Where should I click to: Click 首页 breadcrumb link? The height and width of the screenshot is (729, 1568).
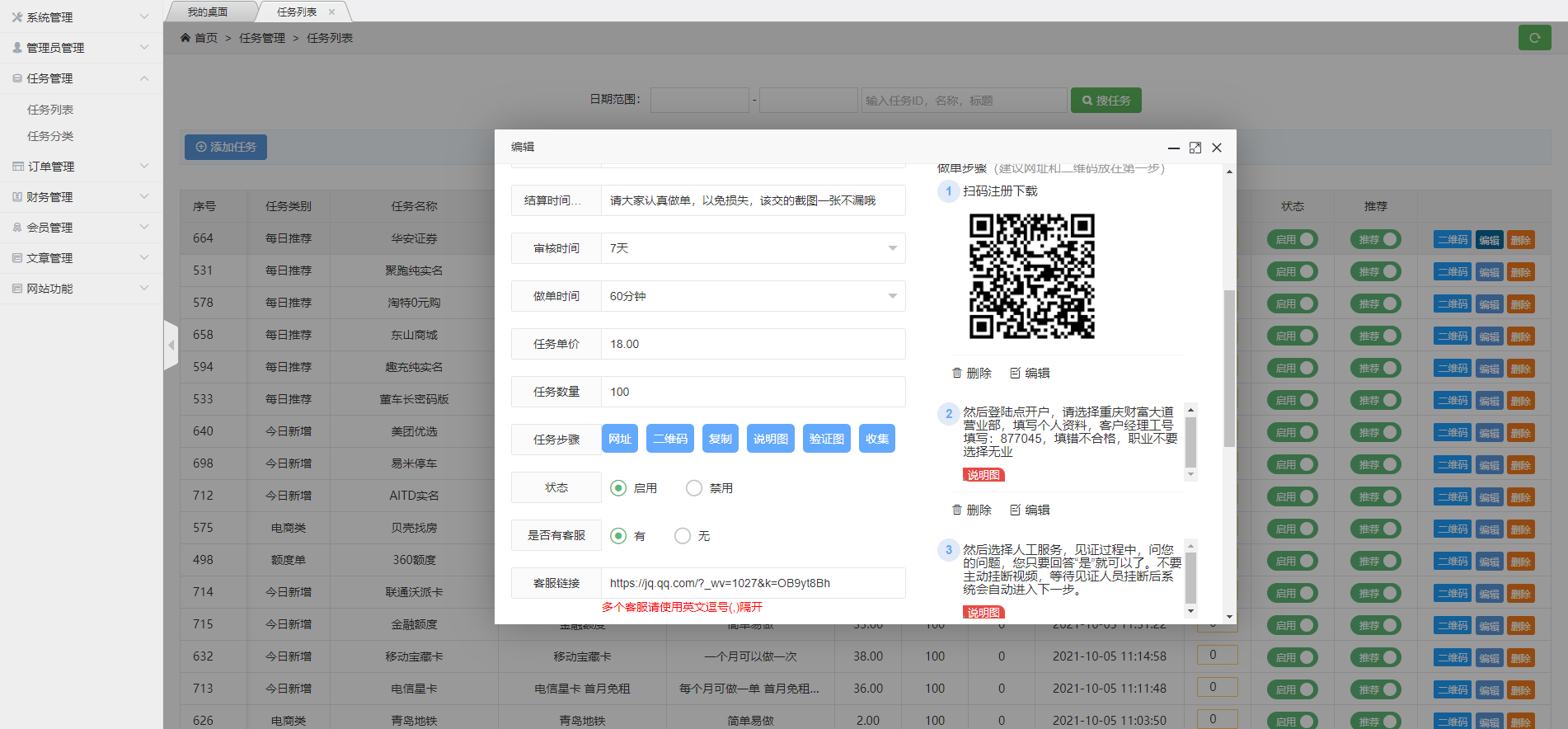206,38
